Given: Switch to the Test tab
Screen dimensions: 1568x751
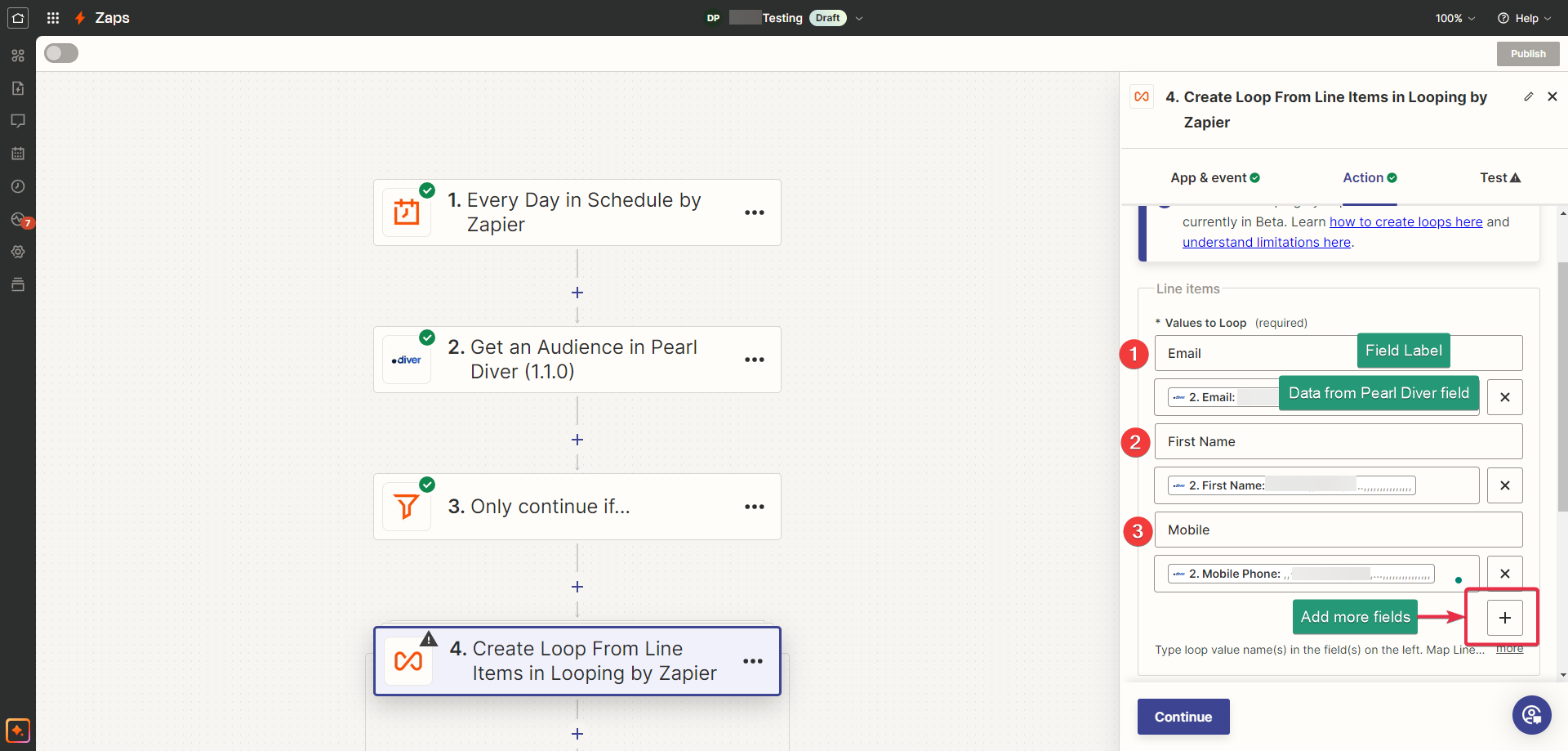Looking at the screenshot, I should pyautogui.click(x=1499, y=177).
